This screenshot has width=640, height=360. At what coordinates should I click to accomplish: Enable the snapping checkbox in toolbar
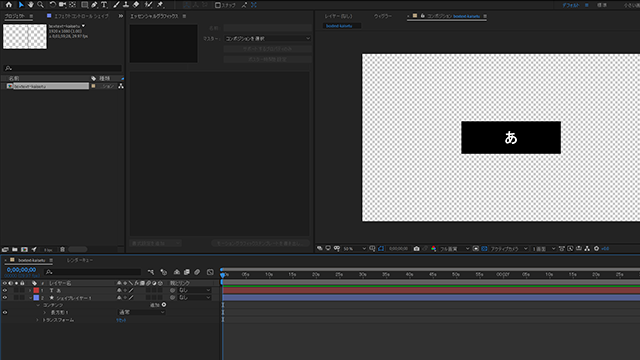point(218,5)
